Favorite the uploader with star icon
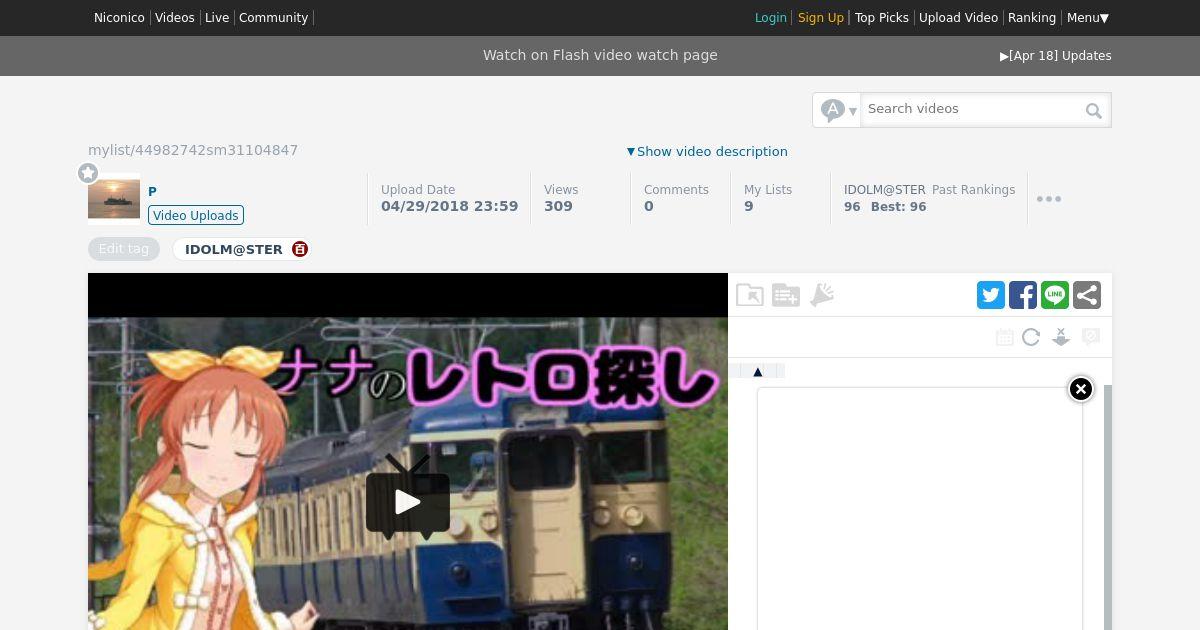Screen dimensions: 1200x630 click(88, 173)
